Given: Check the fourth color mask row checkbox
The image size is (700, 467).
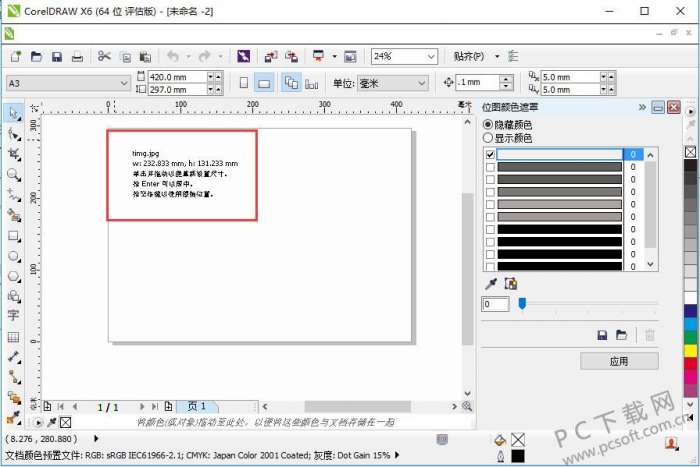Looking at the screenshot, I should (x=490, y=192).
